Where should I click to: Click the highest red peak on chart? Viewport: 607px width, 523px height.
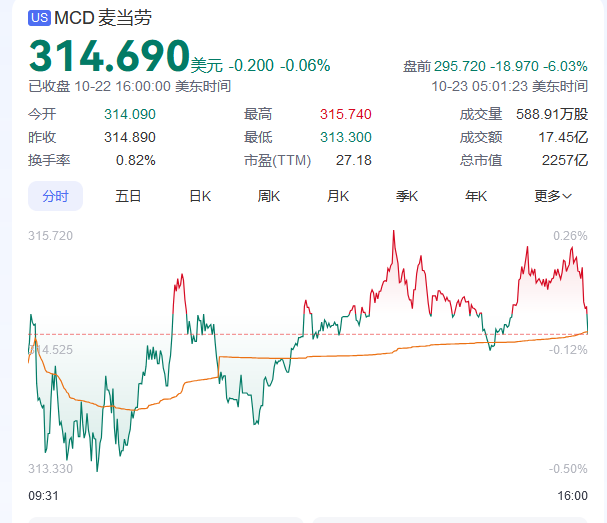pyautogui.click(x=394, y=231)
